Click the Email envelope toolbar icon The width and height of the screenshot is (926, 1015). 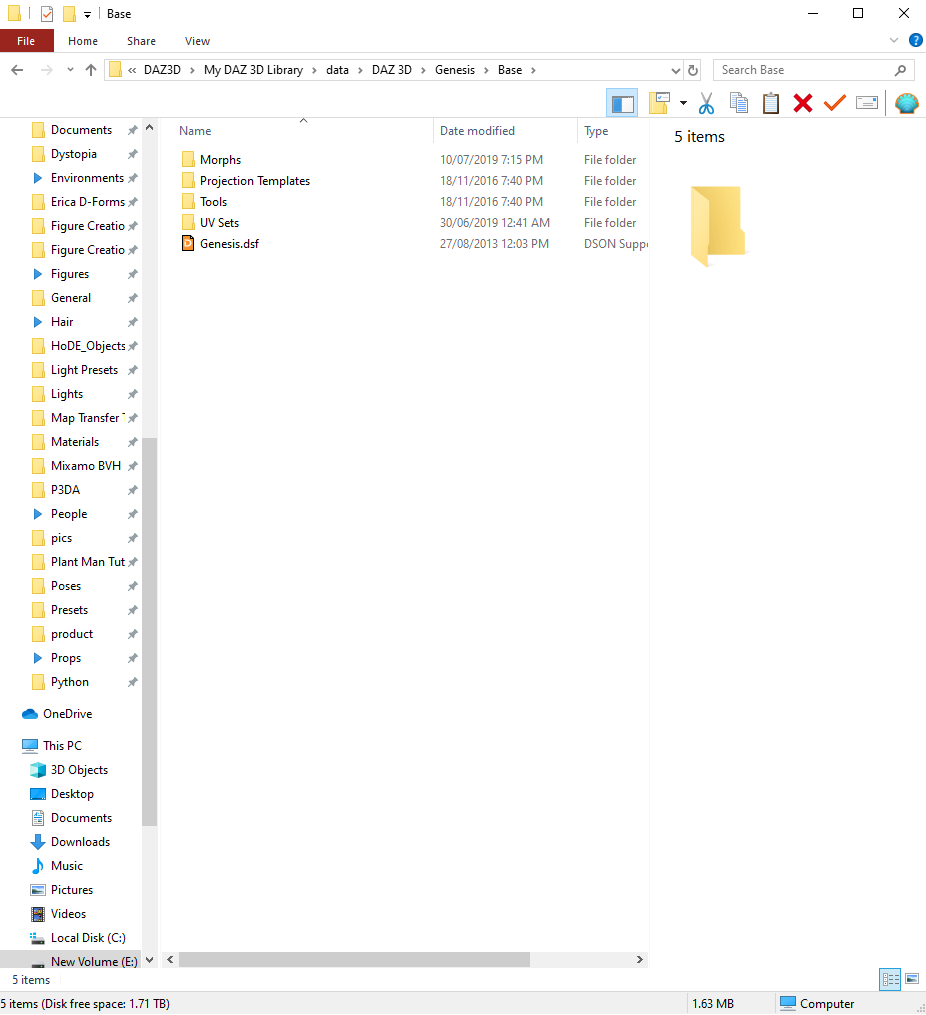pyautogui.click(x=866, y=103)
